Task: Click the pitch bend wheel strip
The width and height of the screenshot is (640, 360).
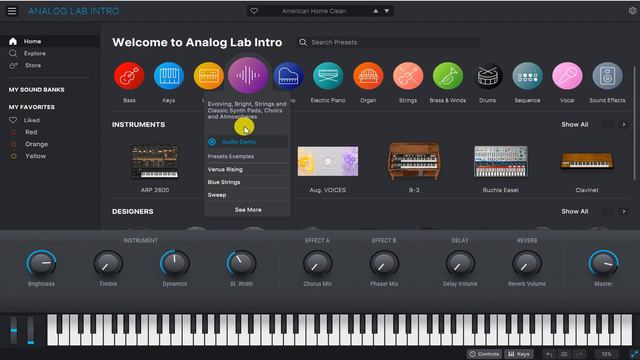Action: point(14,330)
